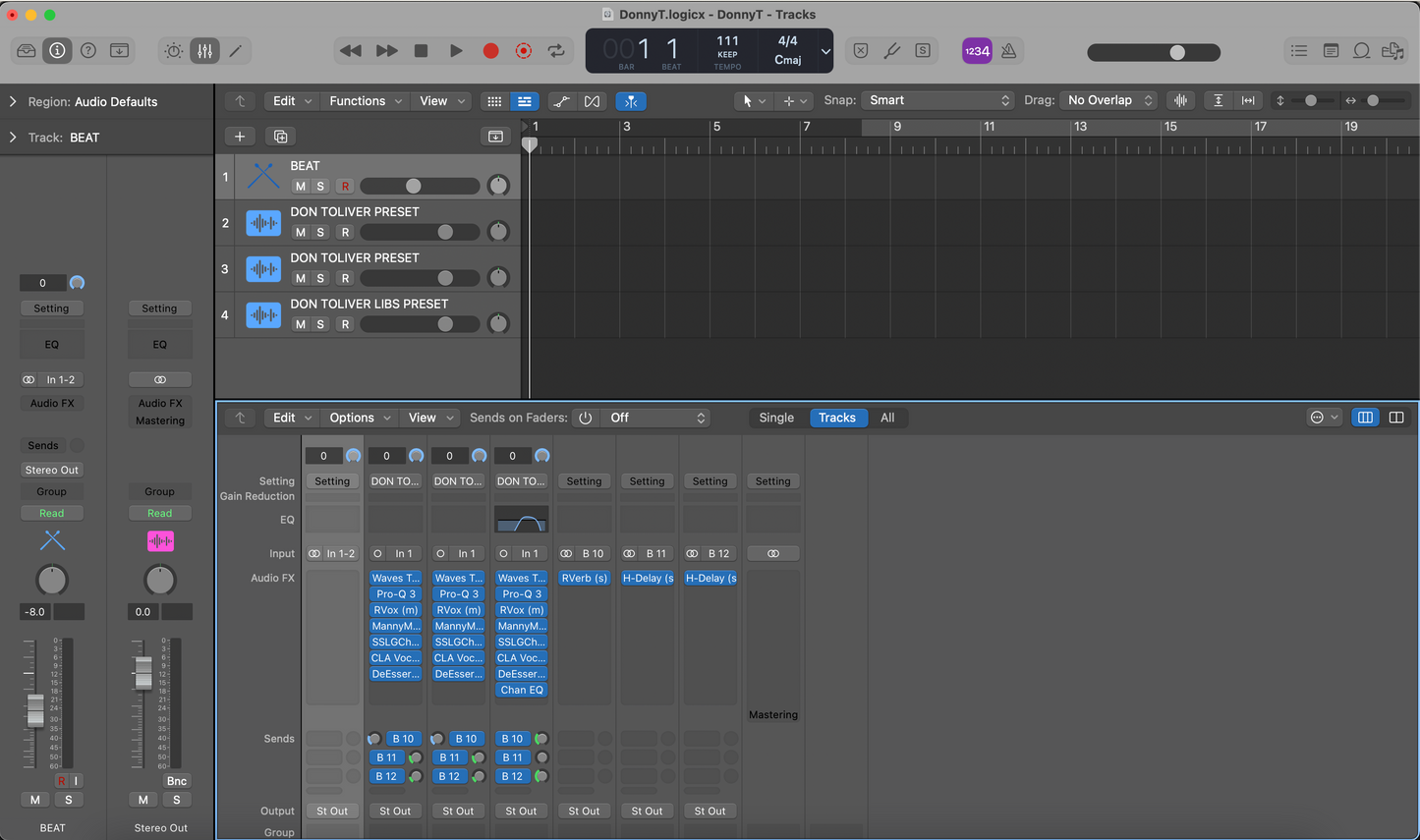
Task: Switch mixer view to the All tab
Action: click(x=887, y=418)
